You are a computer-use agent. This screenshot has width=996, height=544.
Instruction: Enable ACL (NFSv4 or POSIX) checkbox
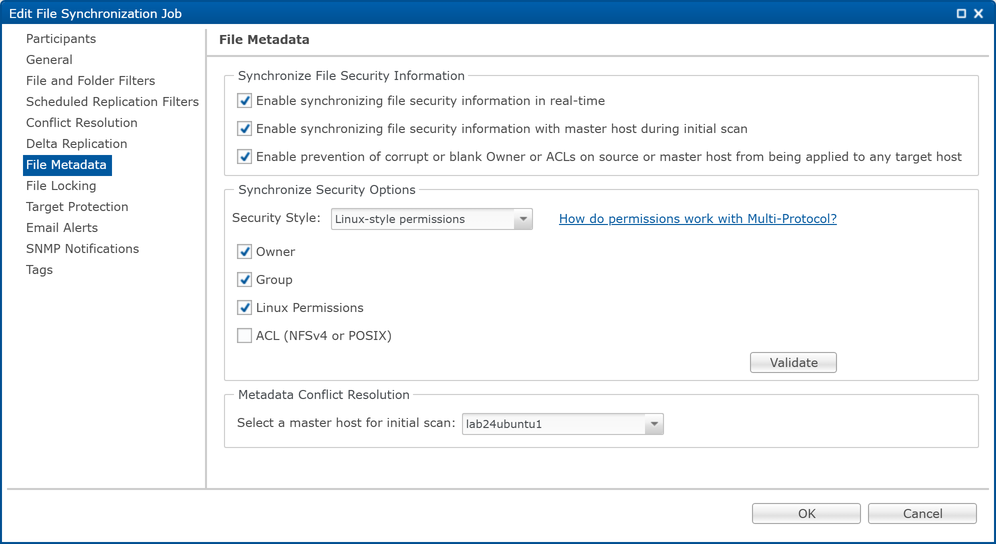click(x=245, y=336)
